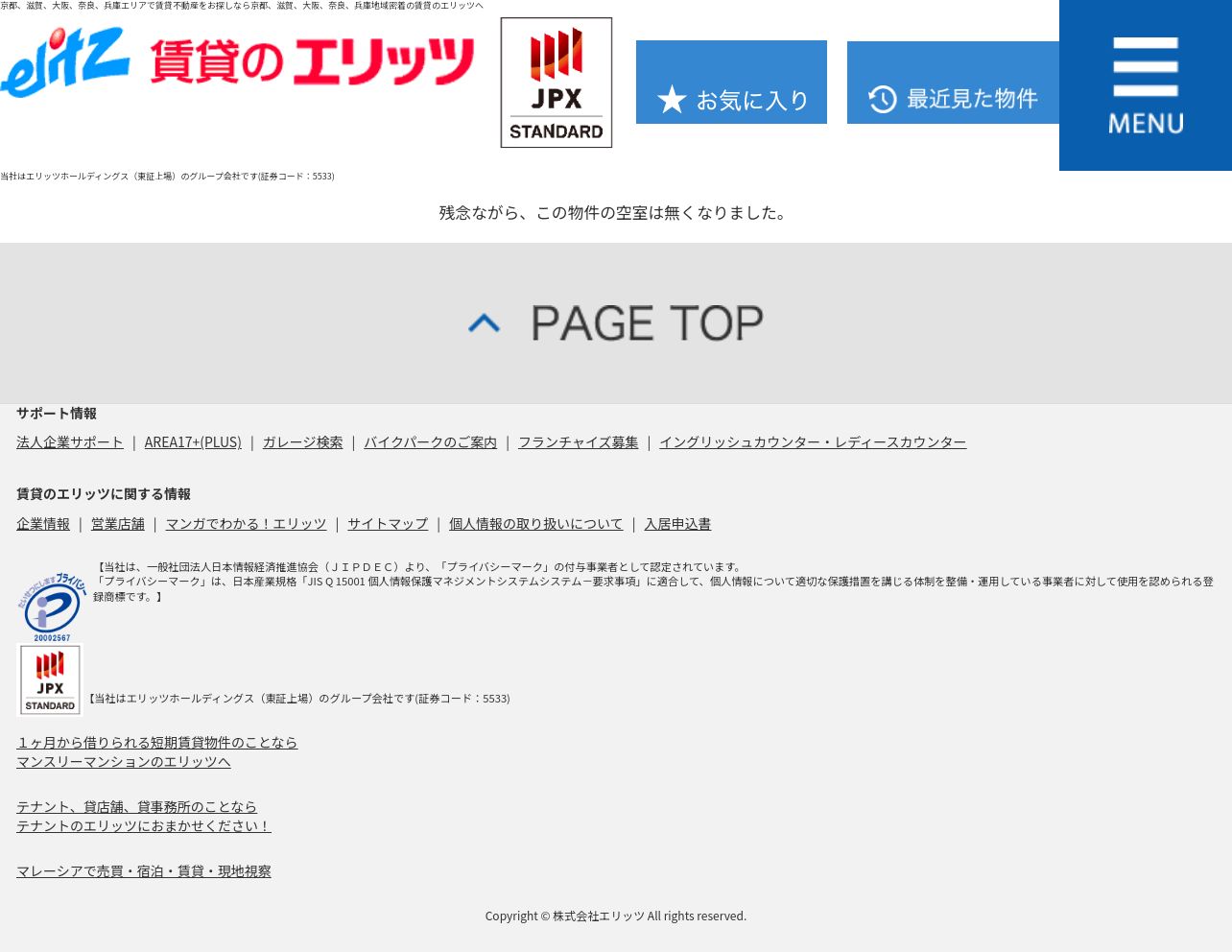Click the サポート情報 heading
The height and width of the screenshot is (952, 1232).
[57, 413]
